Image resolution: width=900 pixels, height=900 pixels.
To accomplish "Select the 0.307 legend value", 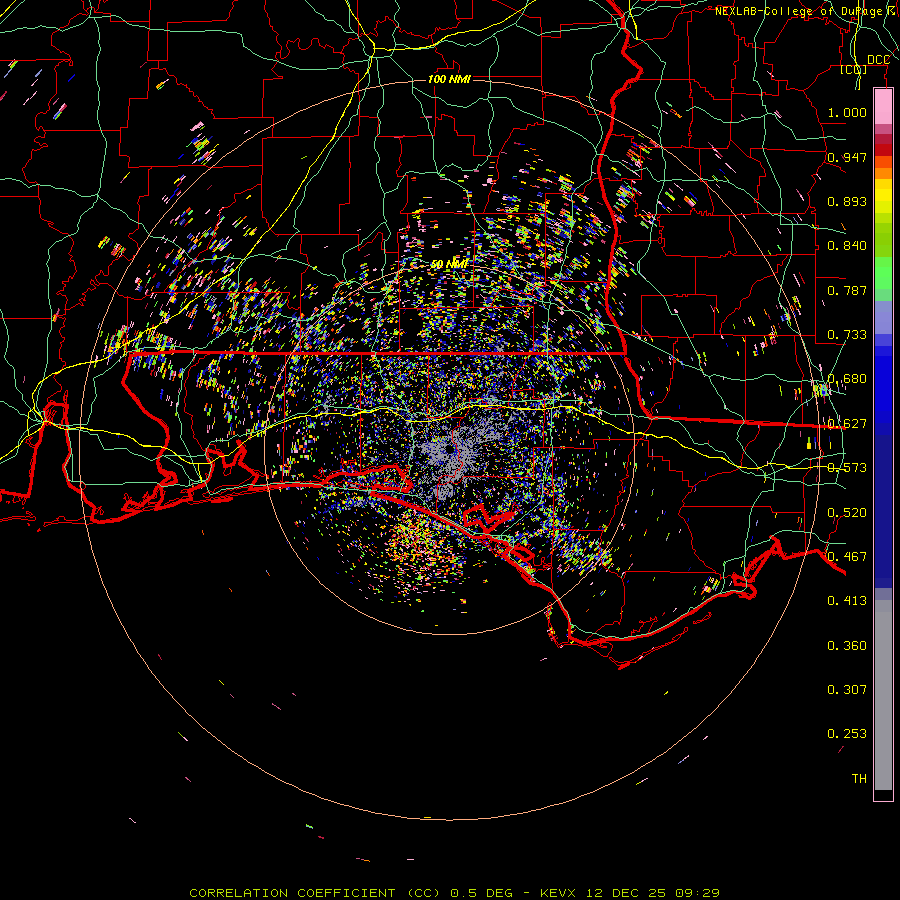I will [847, 690].
